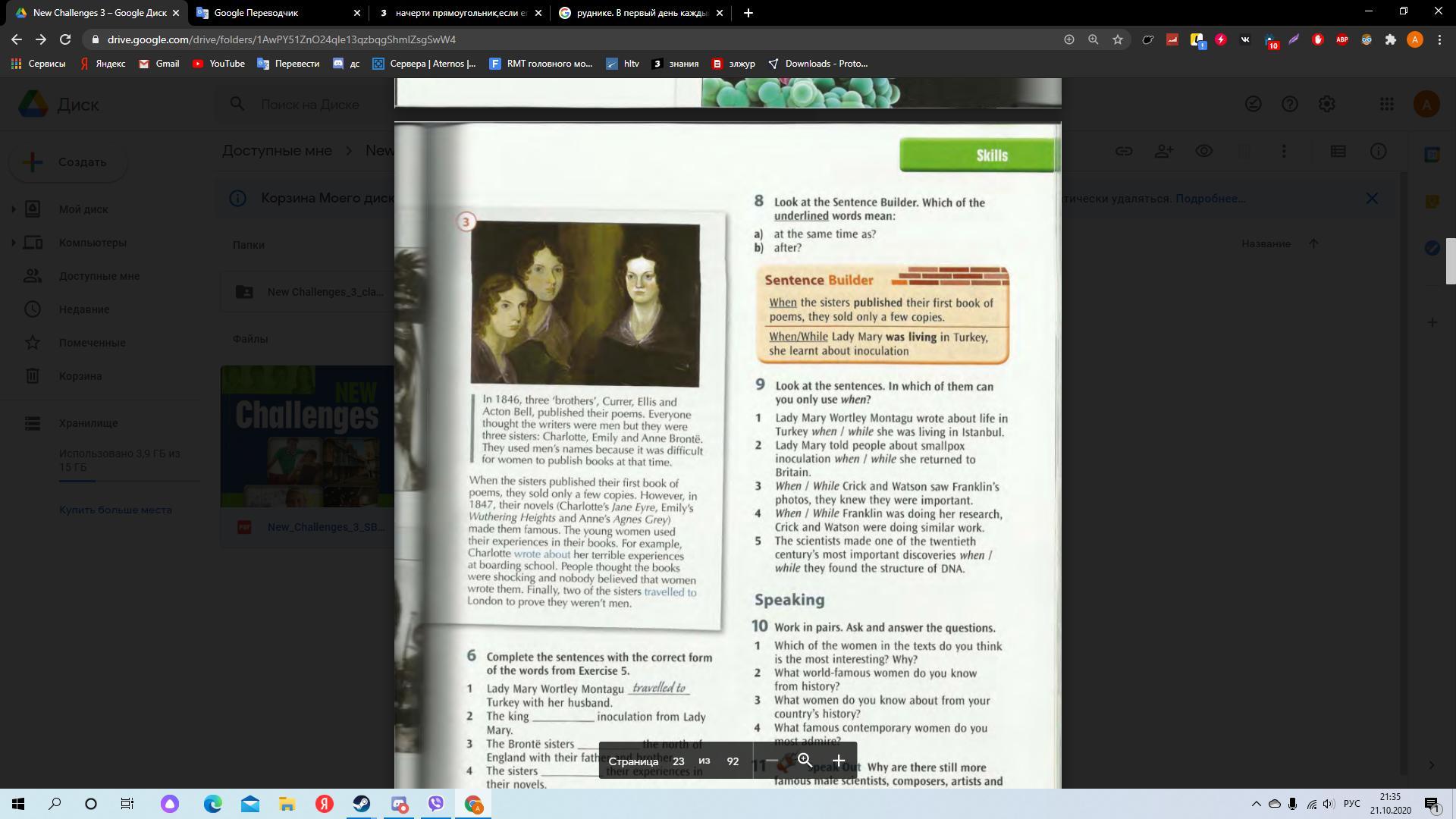Click the zoom out minus icon
Image resolution: width=1456 pixels, height=819 pixels.
pos(771,761)
